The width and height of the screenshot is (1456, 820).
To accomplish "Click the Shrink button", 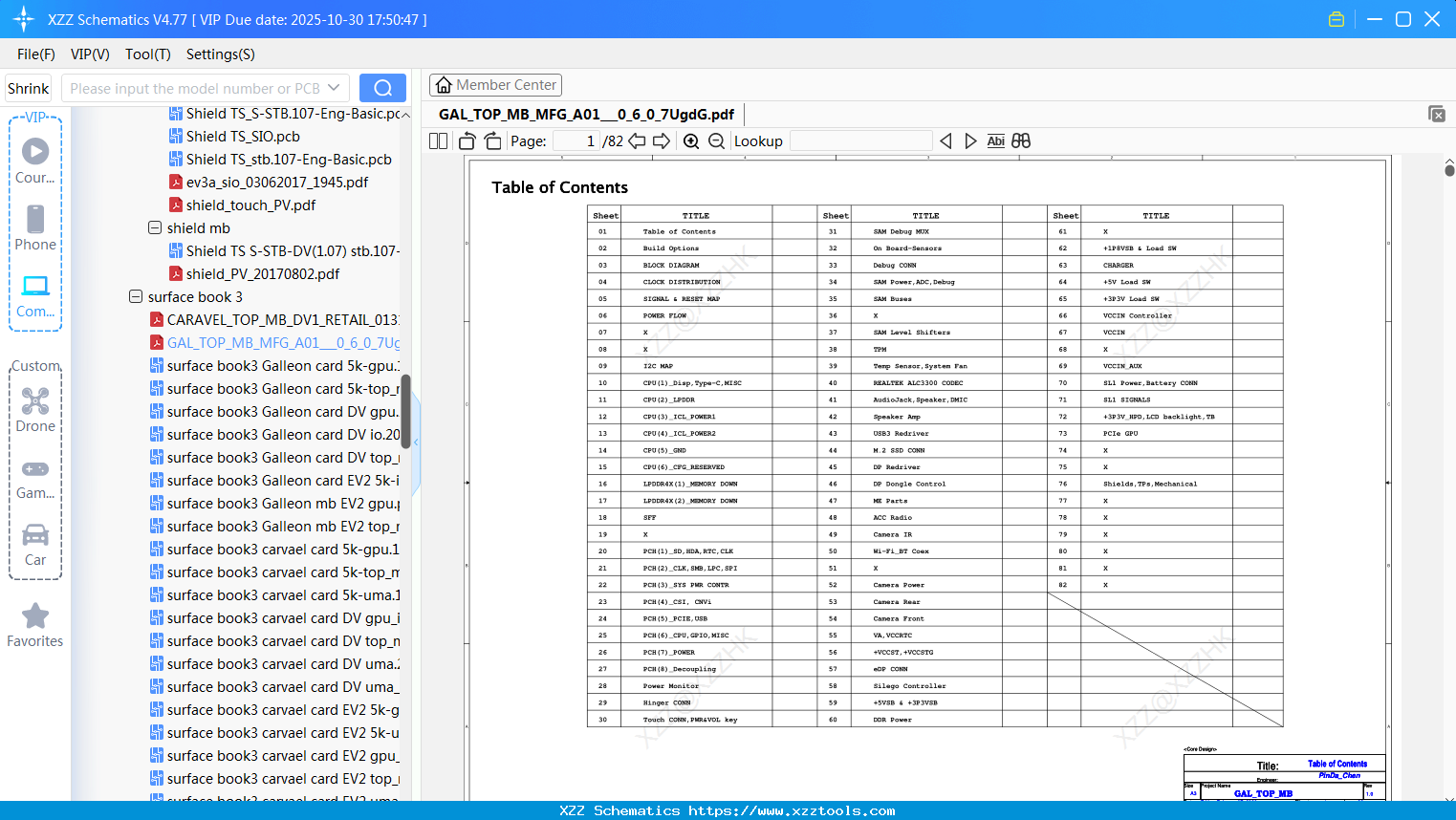I will [28, 88].
